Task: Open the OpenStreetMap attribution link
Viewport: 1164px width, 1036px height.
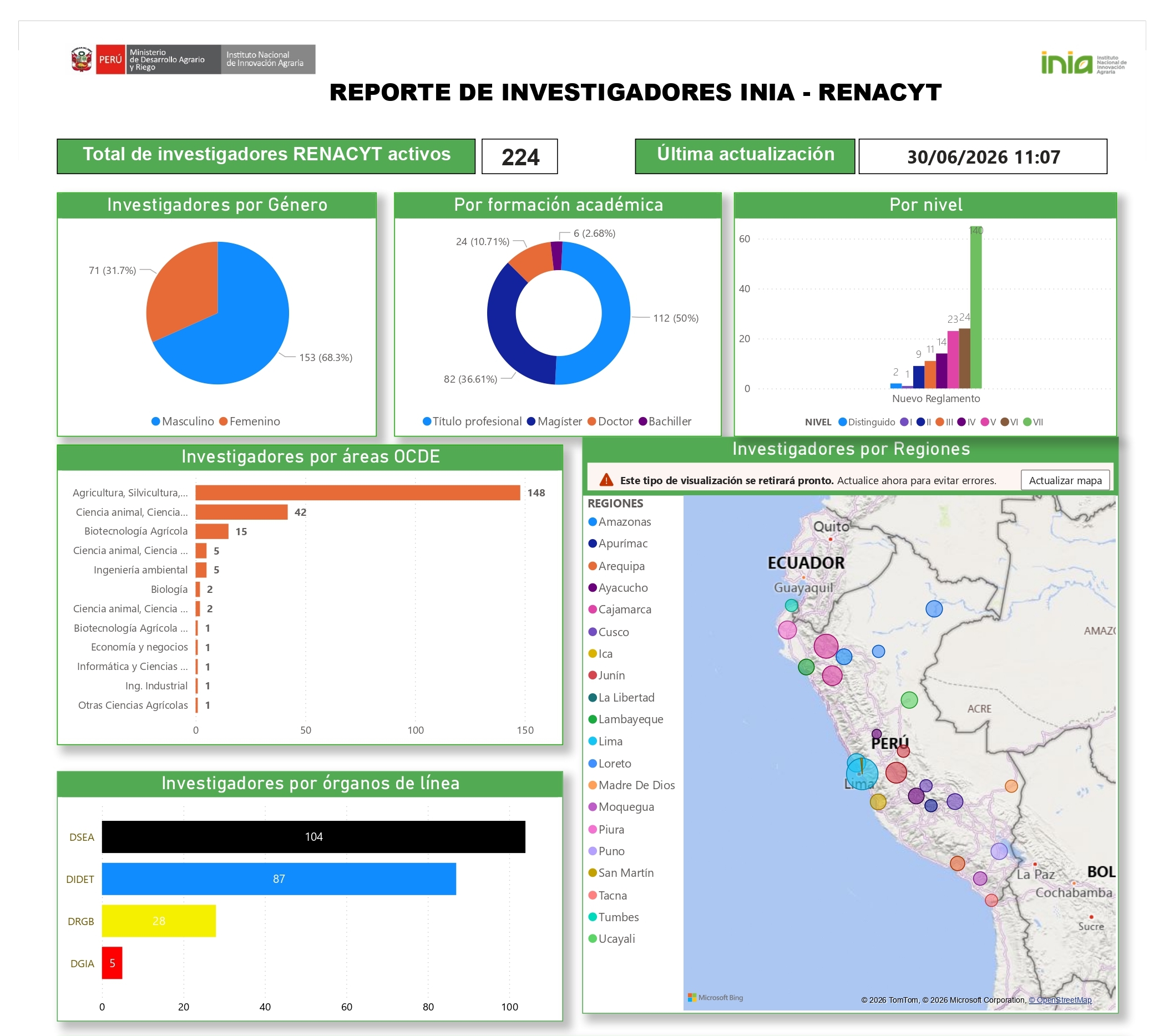Action: [x=1060, y=1000]
